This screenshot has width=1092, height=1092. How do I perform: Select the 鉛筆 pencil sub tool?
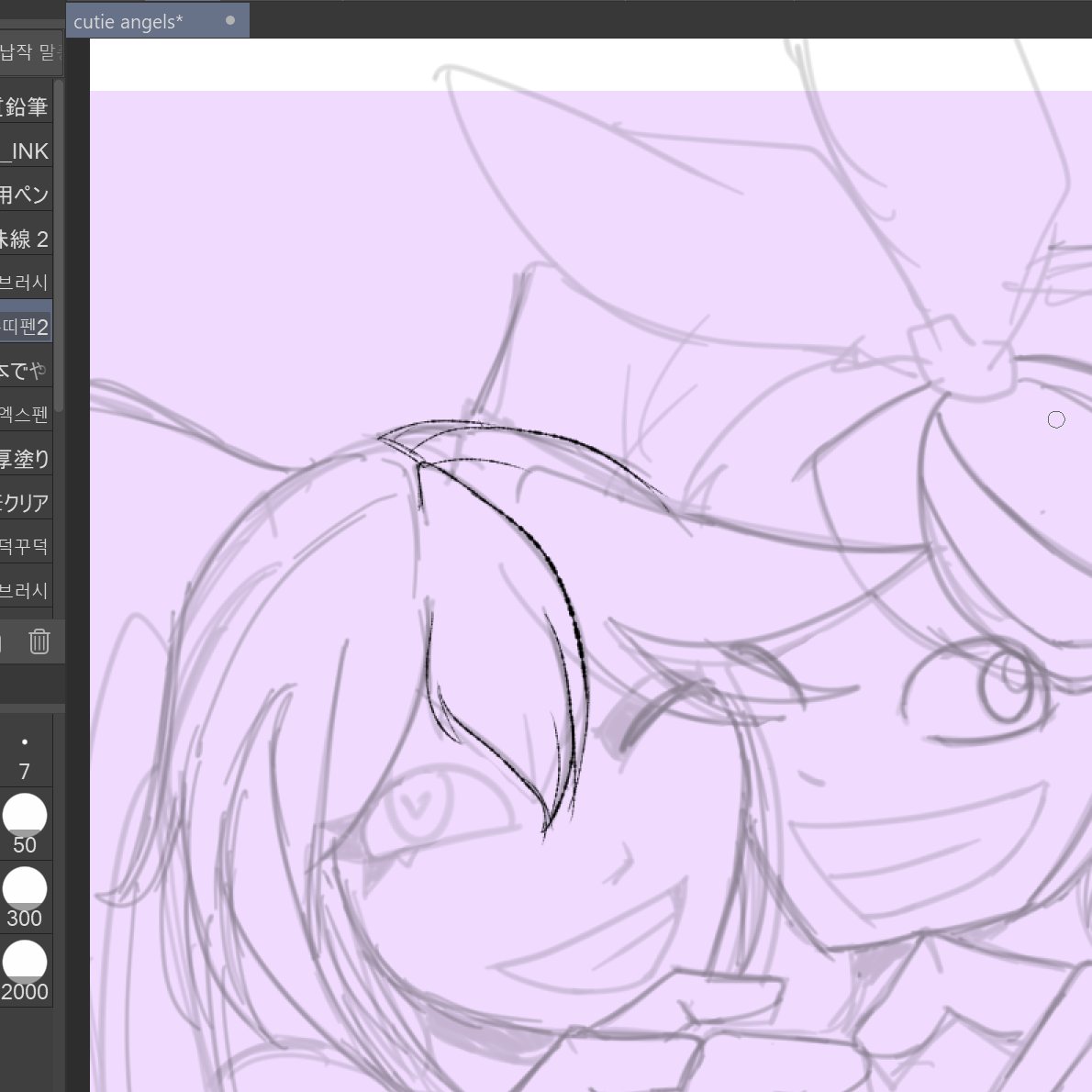click(x=26, y=106)
